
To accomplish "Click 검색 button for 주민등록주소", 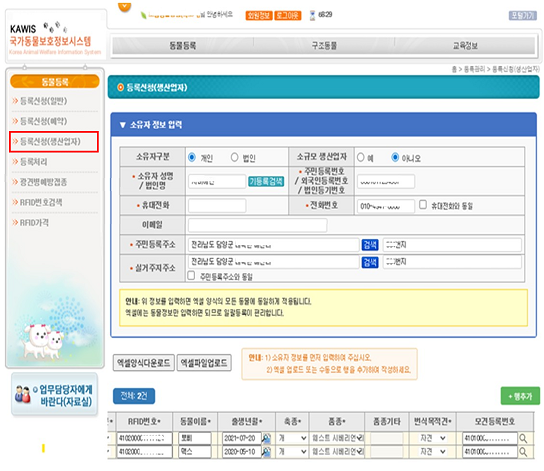I will click(x=370, y=245).
